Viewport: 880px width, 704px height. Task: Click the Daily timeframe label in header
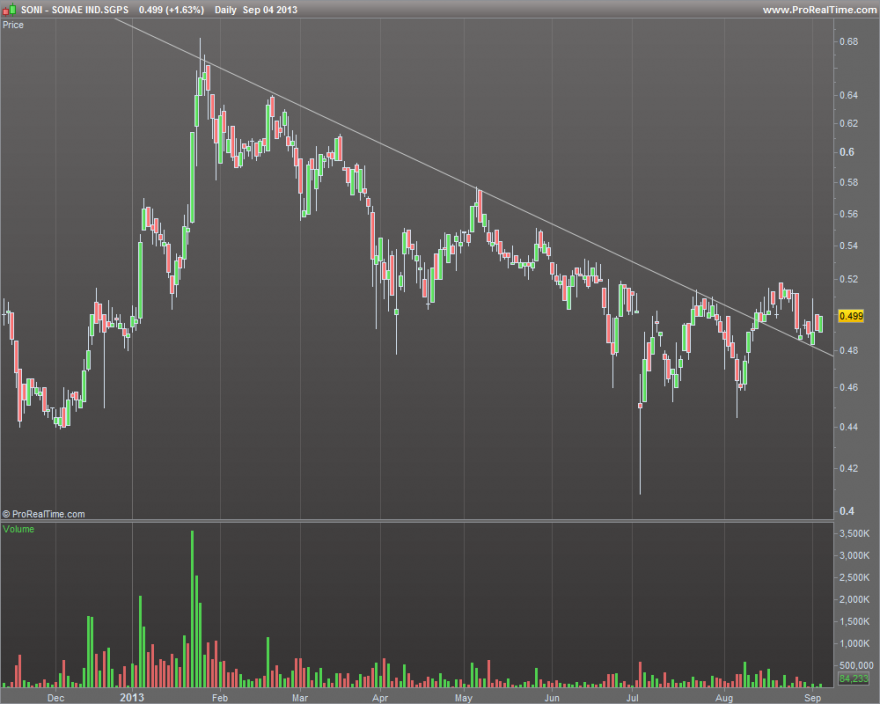click(x=225, y=10)
